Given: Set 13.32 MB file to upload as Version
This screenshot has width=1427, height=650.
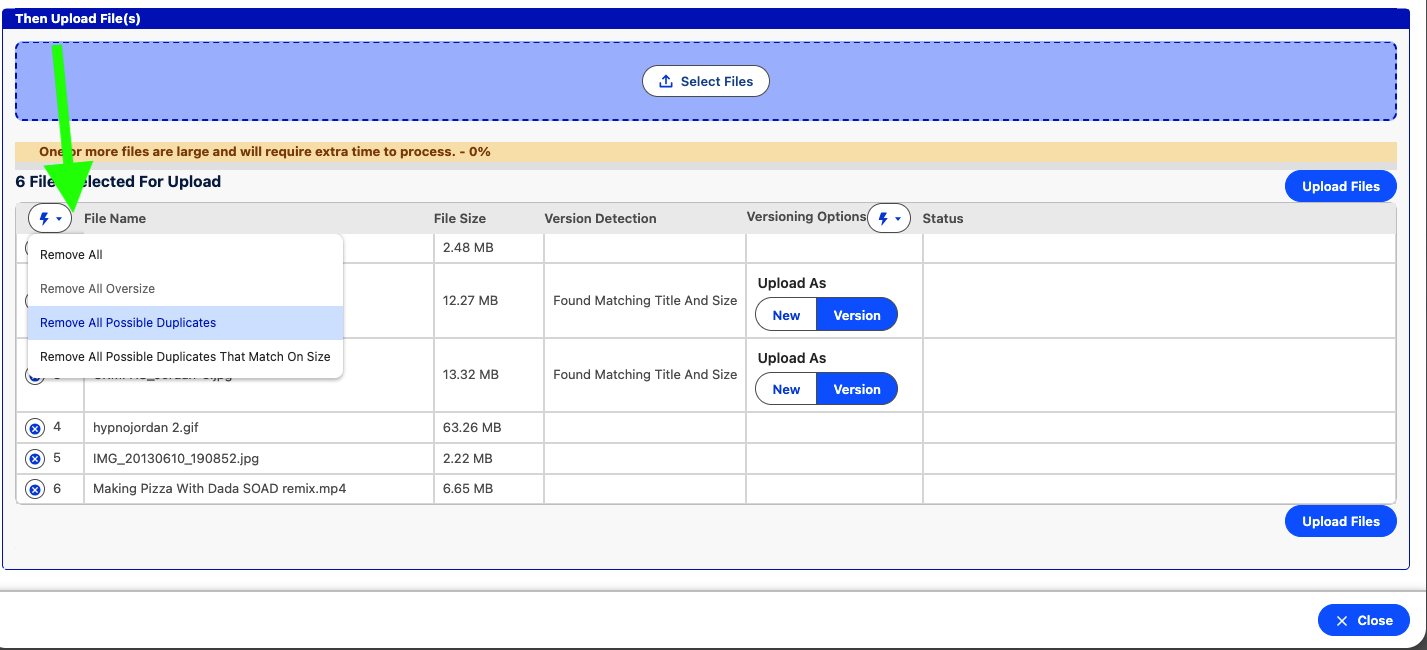Looking at the screenshot, I should tap(857, 389).
